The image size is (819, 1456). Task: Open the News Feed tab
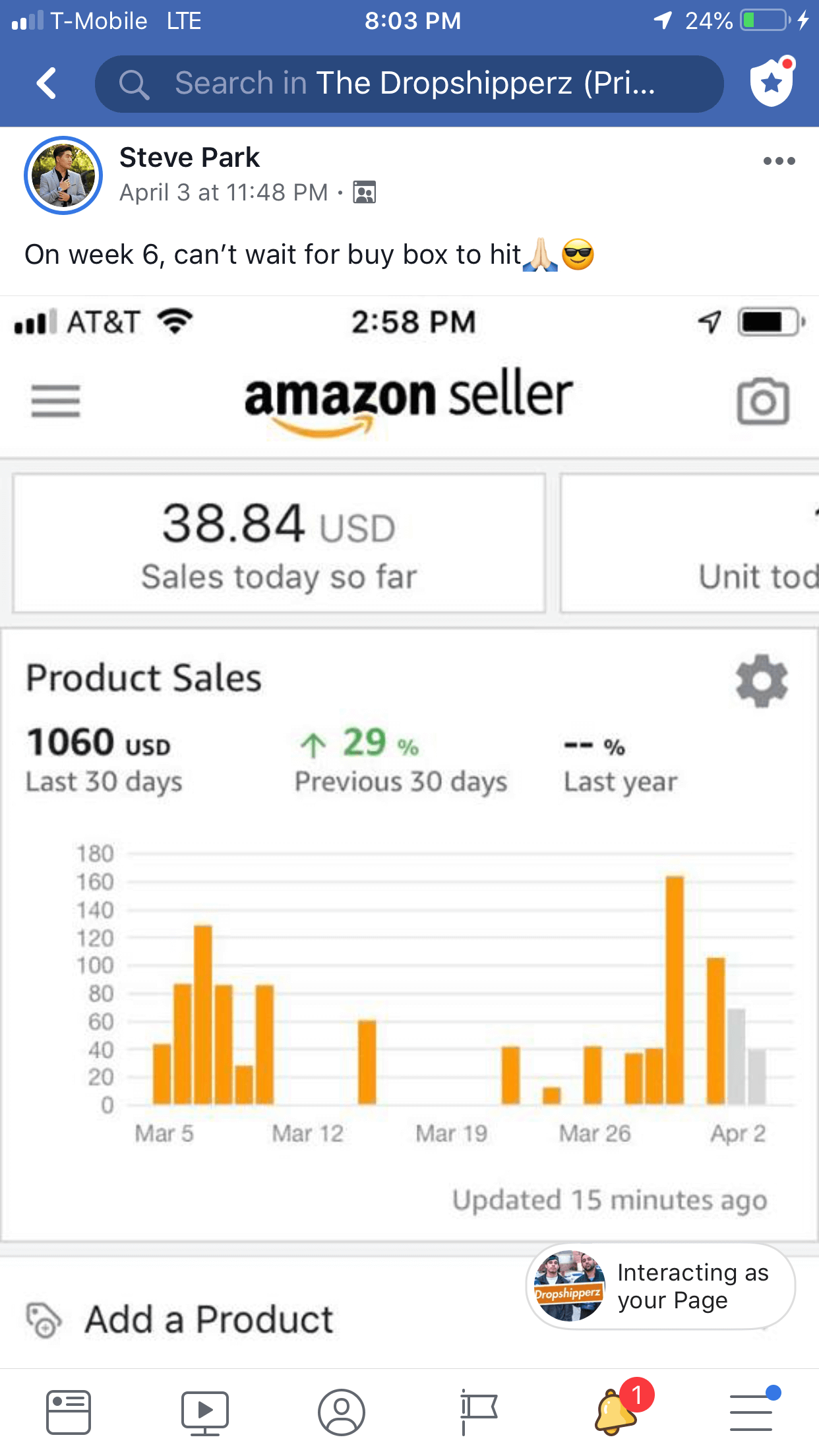69,1412
